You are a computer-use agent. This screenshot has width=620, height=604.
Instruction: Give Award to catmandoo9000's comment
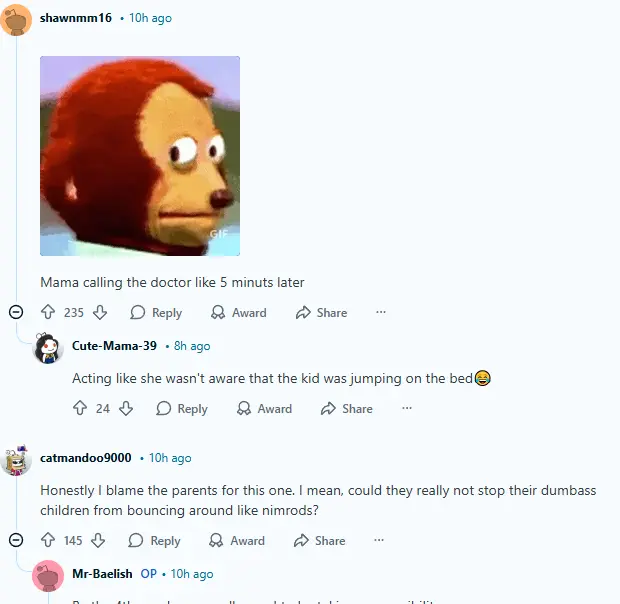coord(237,540)
